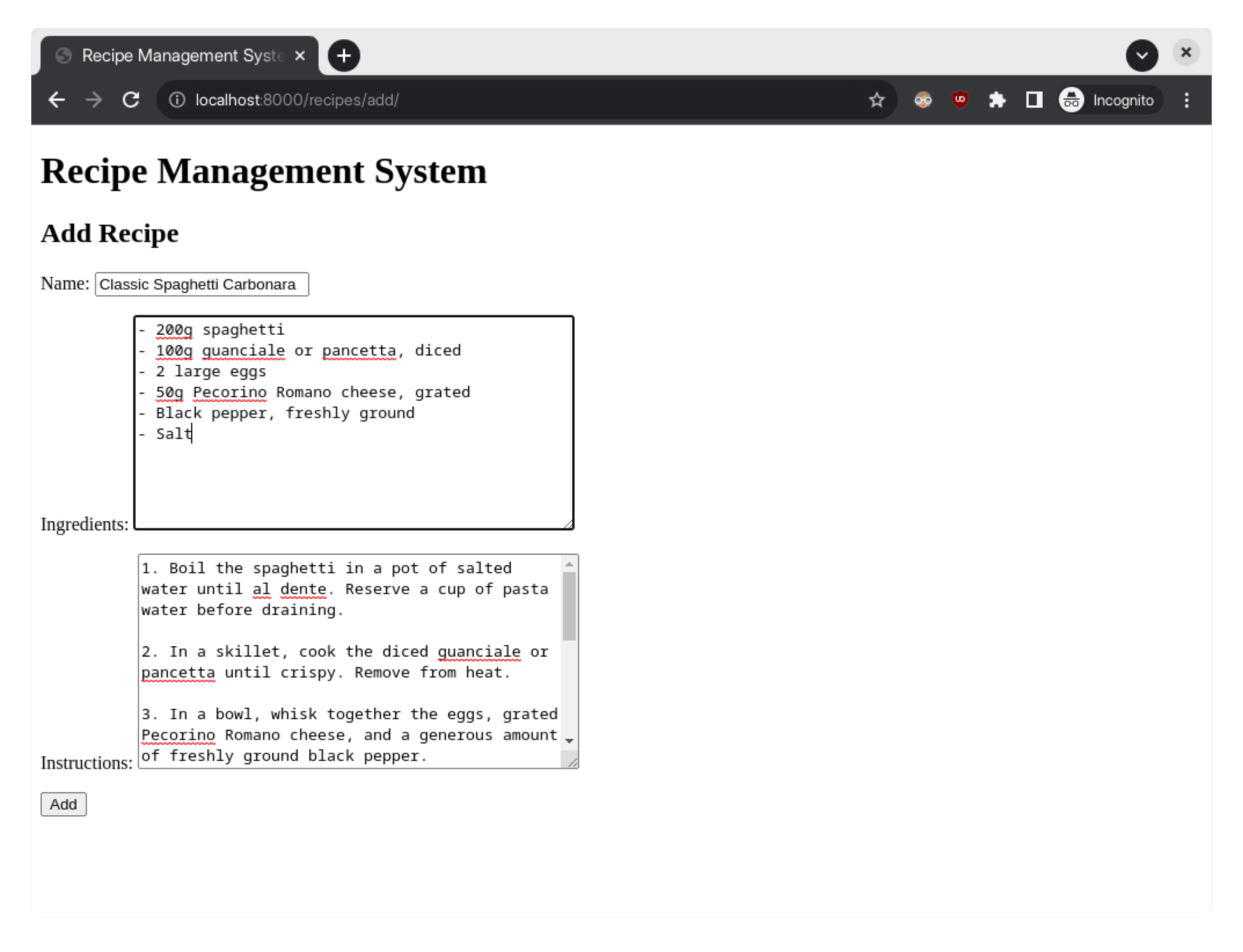This screenshot has width=1243, height=952.
Task: Select the Recipe Management System tab
Action: coord(180,56)
